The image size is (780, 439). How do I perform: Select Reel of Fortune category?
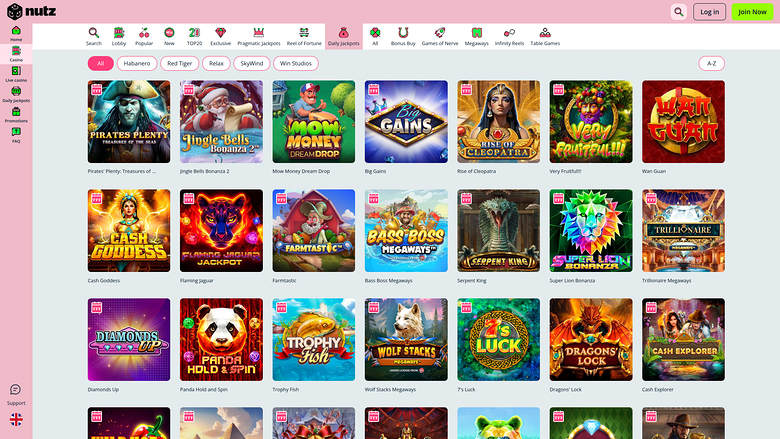[x=304, y=37]
